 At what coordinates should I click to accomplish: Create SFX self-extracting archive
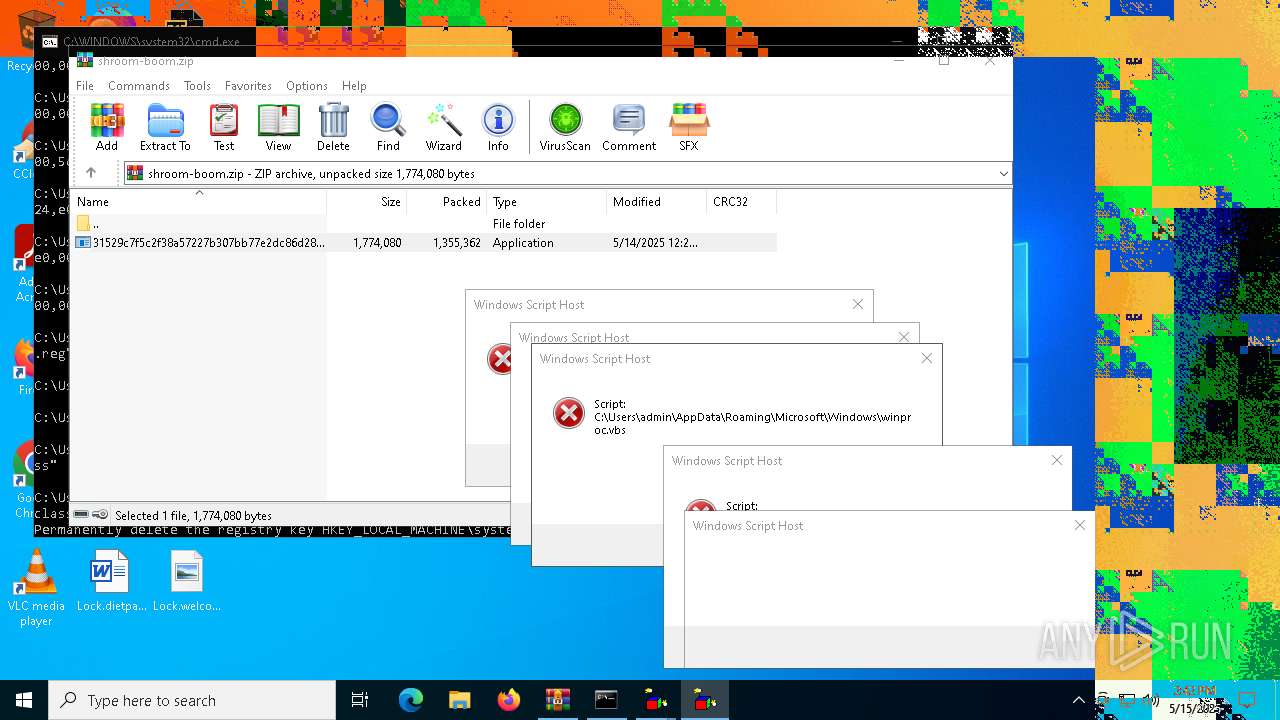click(689, 127)
